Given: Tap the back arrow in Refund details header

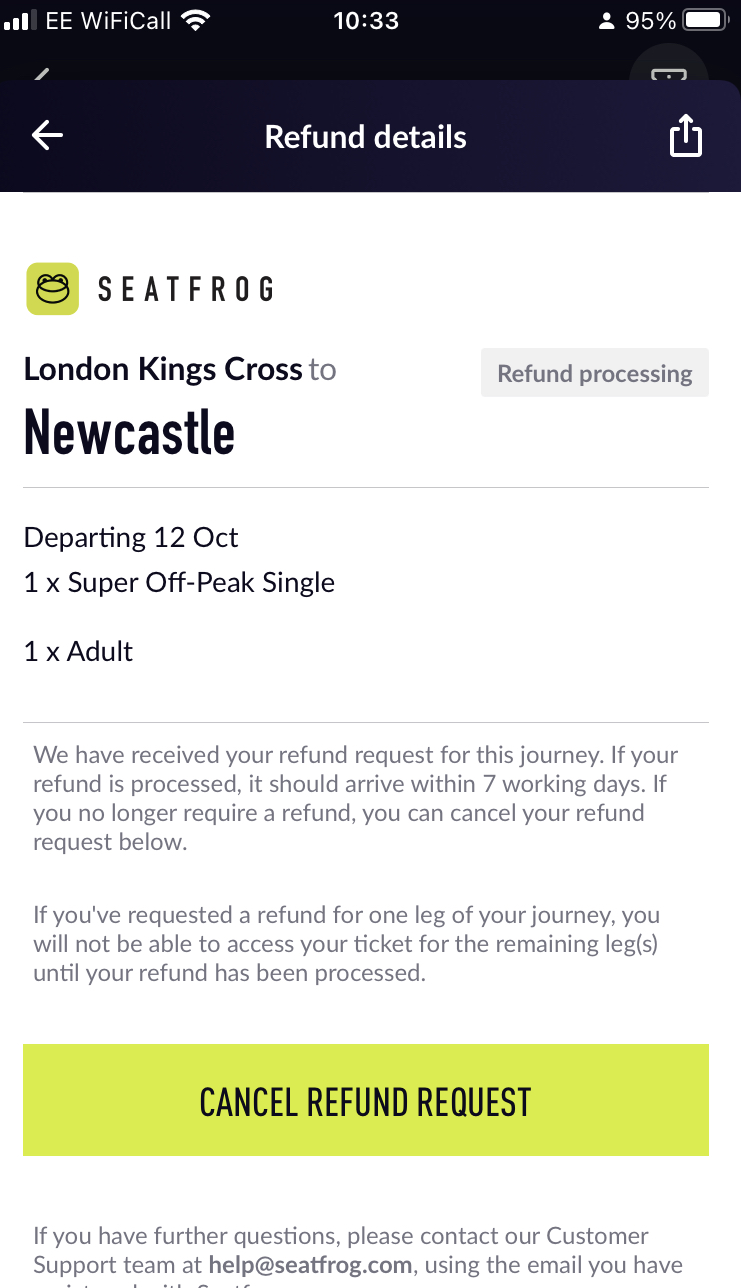Looking at the screenshot, I should pos(47,136).
